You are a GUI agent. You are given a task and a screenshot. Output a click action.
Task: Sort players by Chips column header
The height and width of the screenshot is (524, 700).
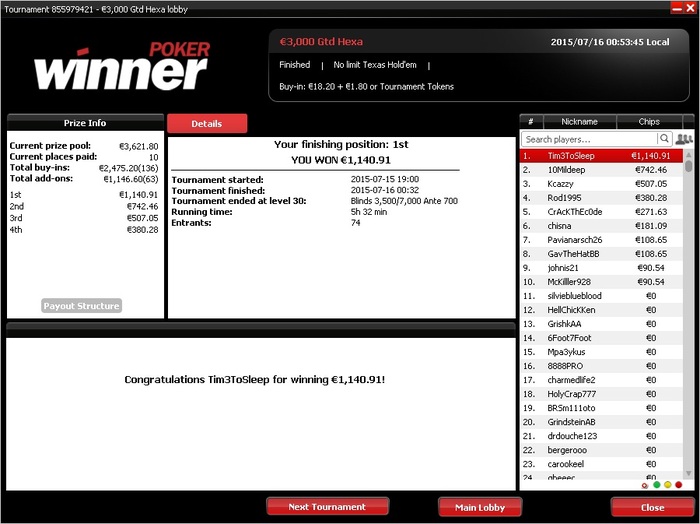649,121
